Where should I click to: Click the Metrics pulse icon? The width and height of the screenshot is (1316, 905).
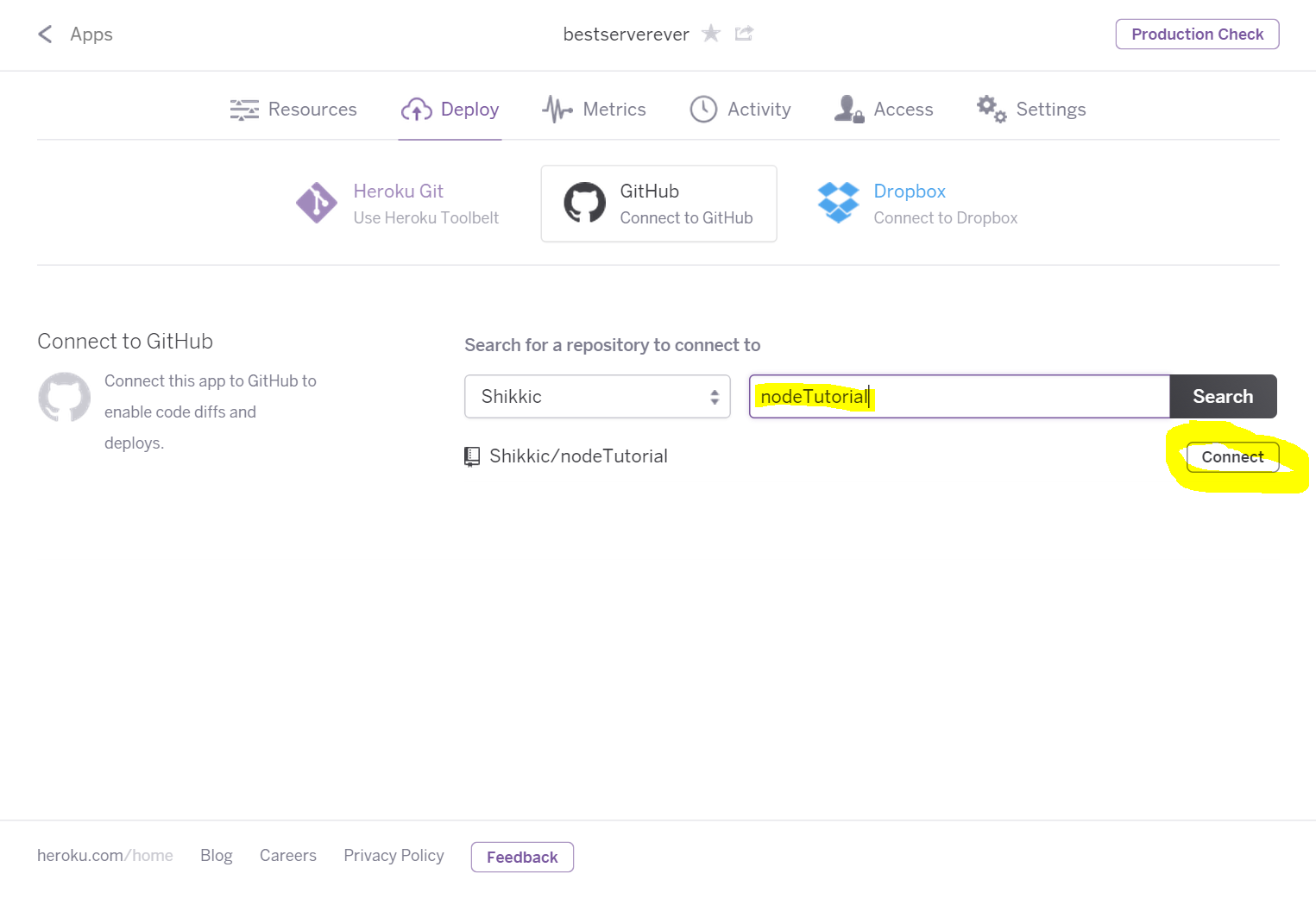click(557, 110)
